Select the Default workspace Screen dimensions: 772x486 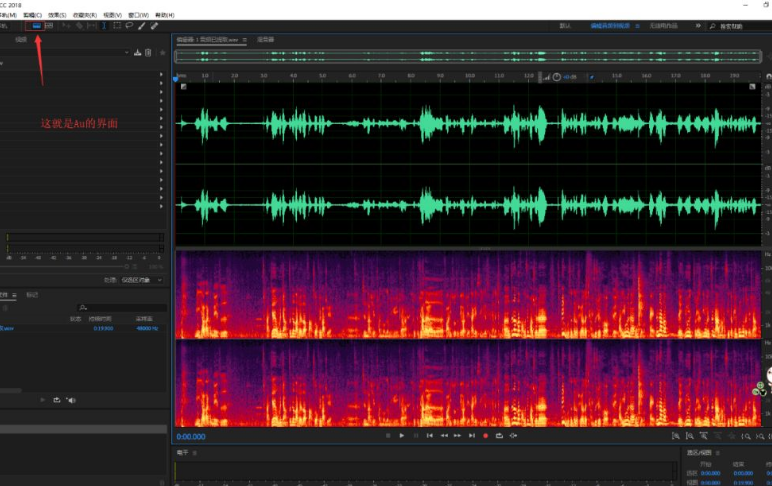(565, 26)
